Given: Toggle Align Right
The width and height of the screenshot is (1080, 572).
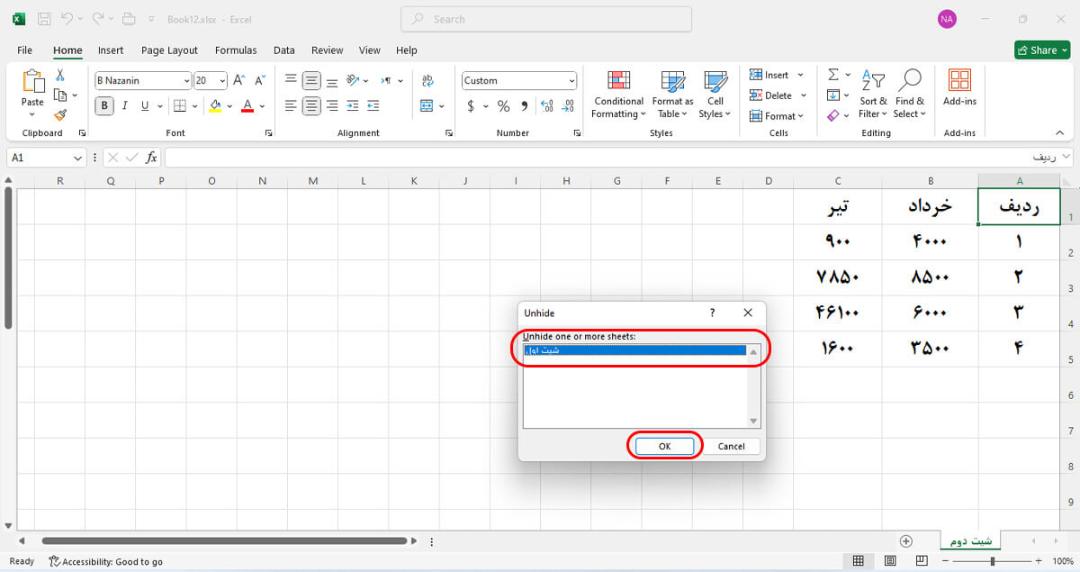Looking at the screenshot, I should click(x=332, y=105).
